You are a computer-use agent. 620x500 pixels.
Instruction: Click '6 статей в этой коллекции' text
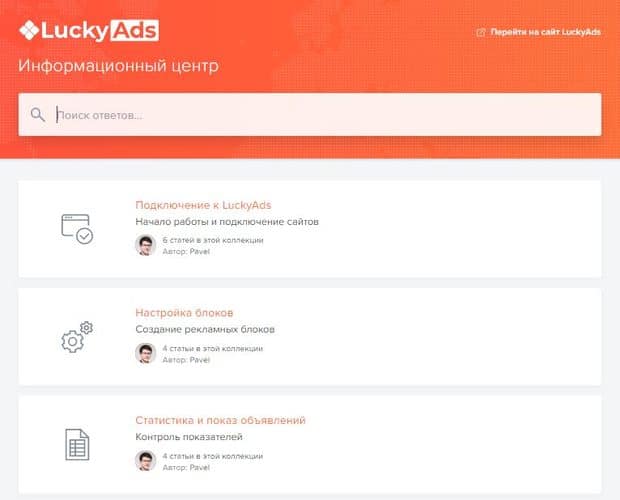(213, 240)
